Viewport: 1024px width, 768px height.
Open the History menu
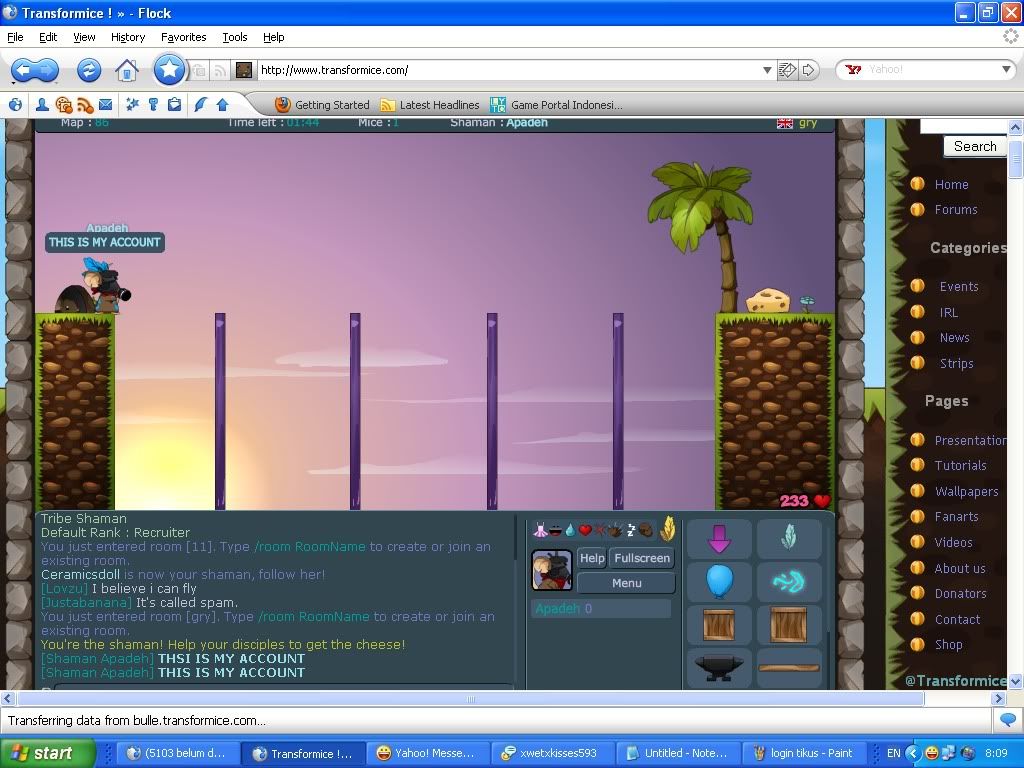pos(128,37)
